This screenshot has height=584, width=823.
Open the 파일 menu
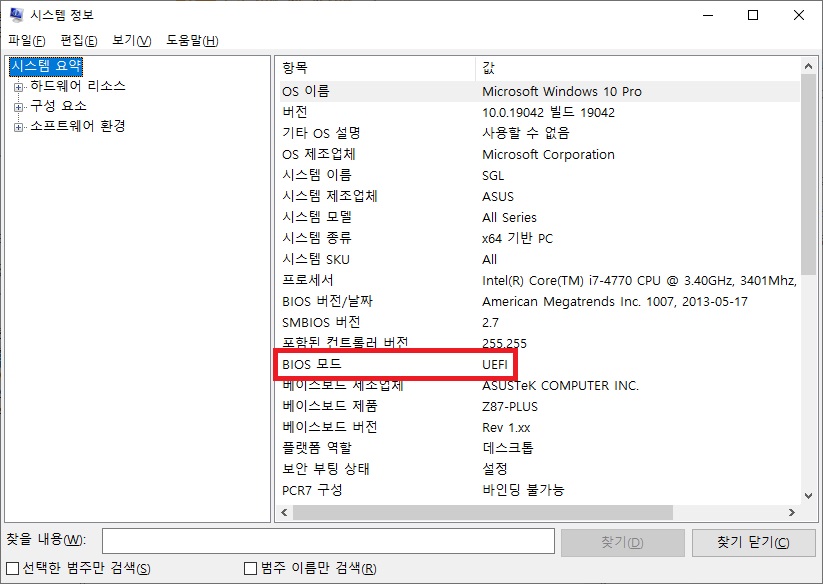pyautogui.click(x=24, y=40)
